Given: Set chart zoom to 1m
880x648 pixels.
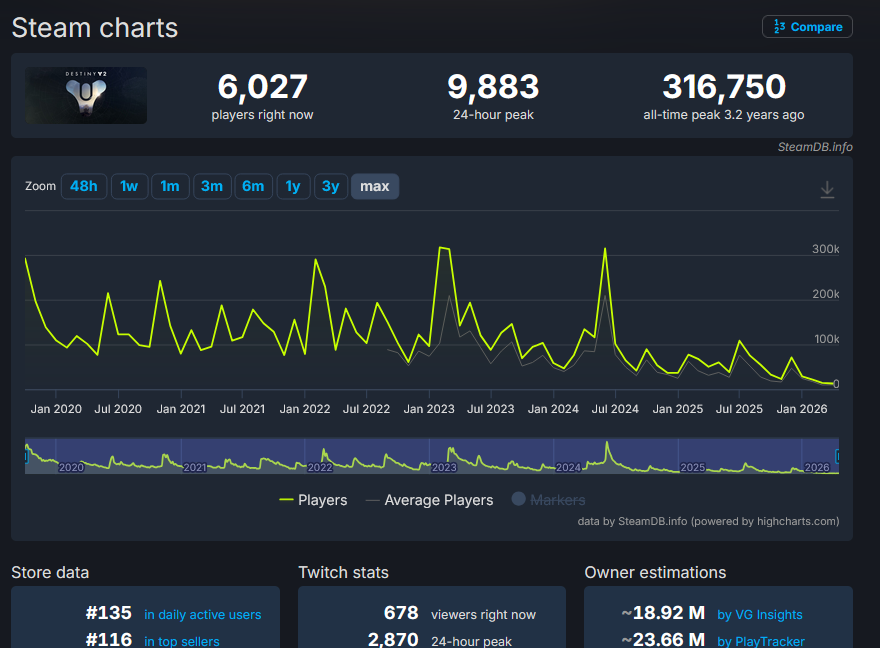Looking at the screenshot, I should pos(170,186).
